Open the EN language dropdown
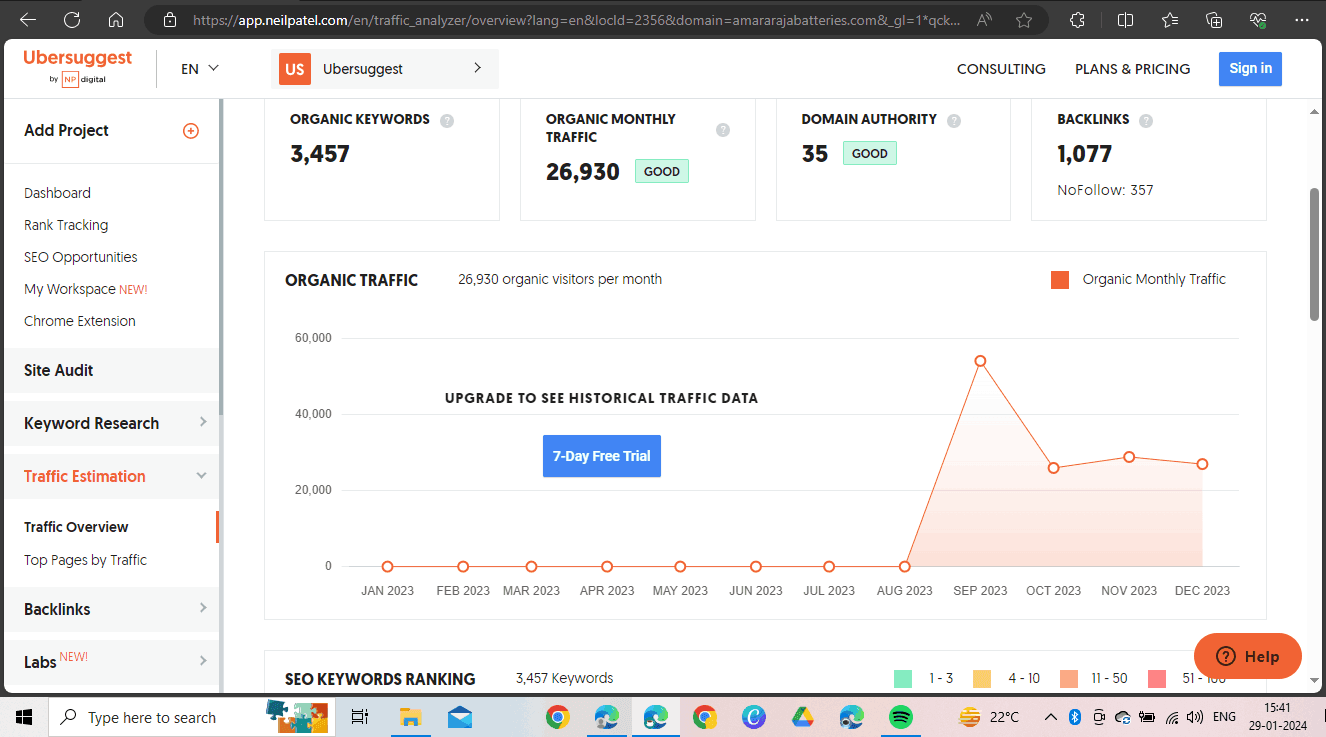The width and height of the screenshot is (1326, 737). click(x=198, y=68)
